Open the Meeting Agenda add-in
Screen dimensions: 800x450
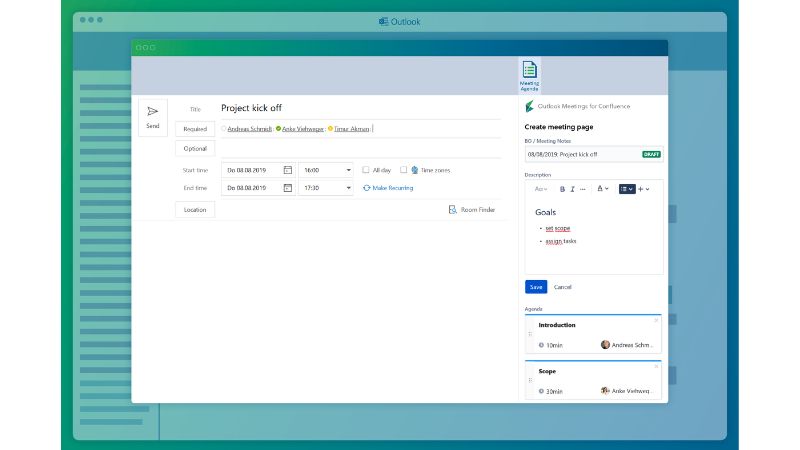[x=529, y=75]
